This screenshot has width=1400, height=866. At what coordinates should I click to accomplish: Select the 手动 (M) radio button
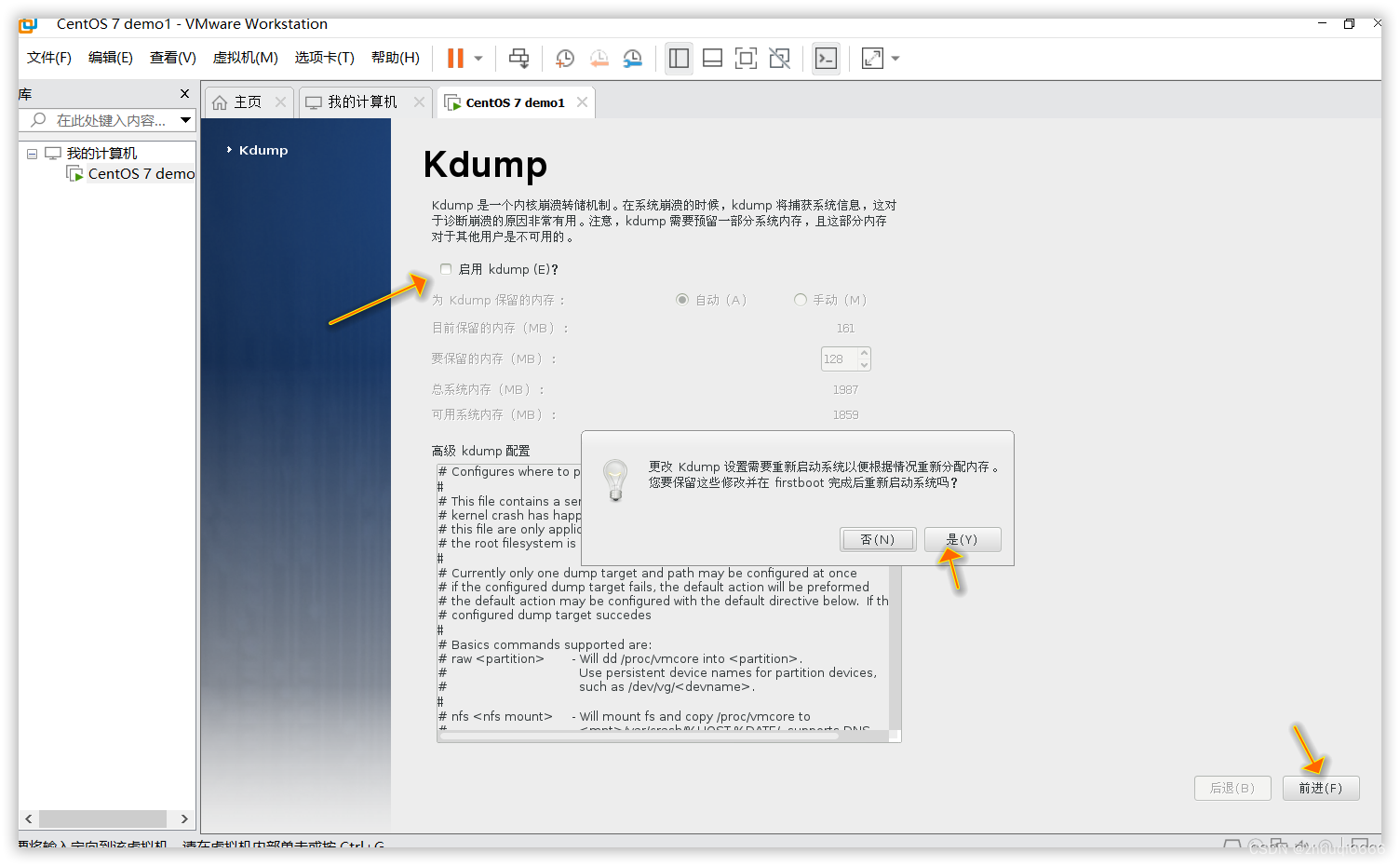pyautogui.click(x=800, y=300)
